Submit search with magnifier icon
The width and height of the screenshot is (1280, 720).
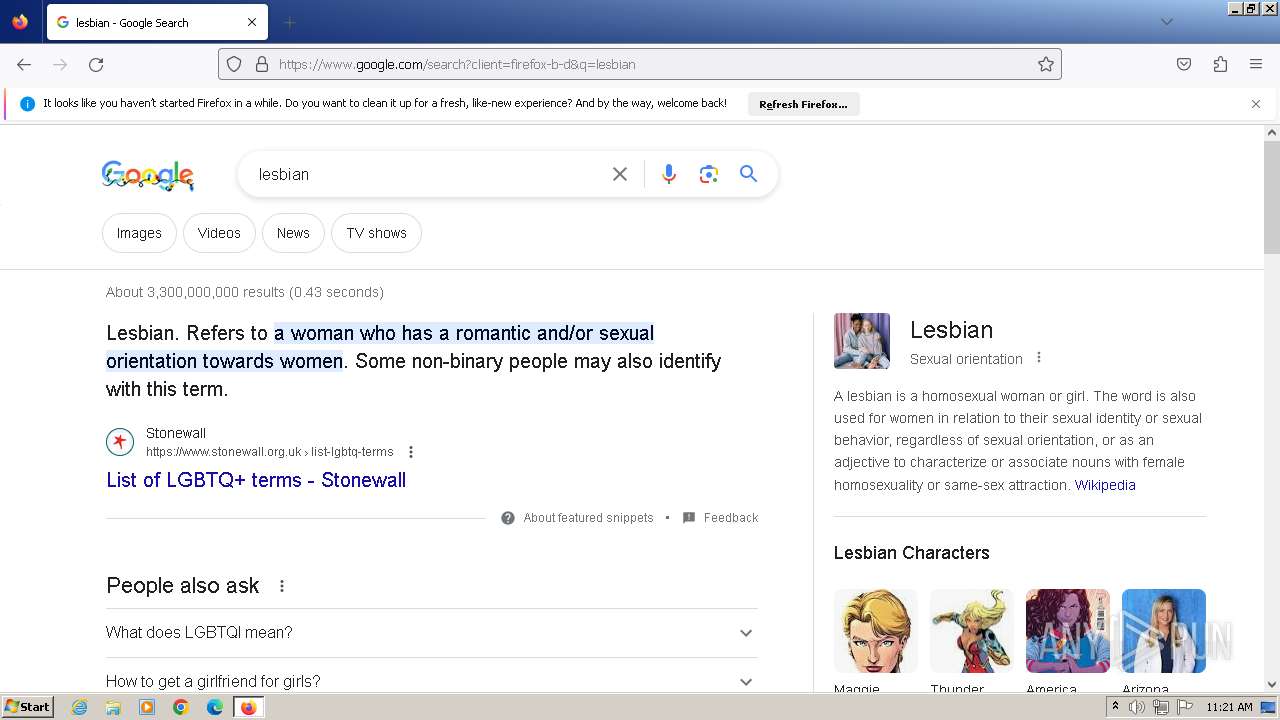748,174
